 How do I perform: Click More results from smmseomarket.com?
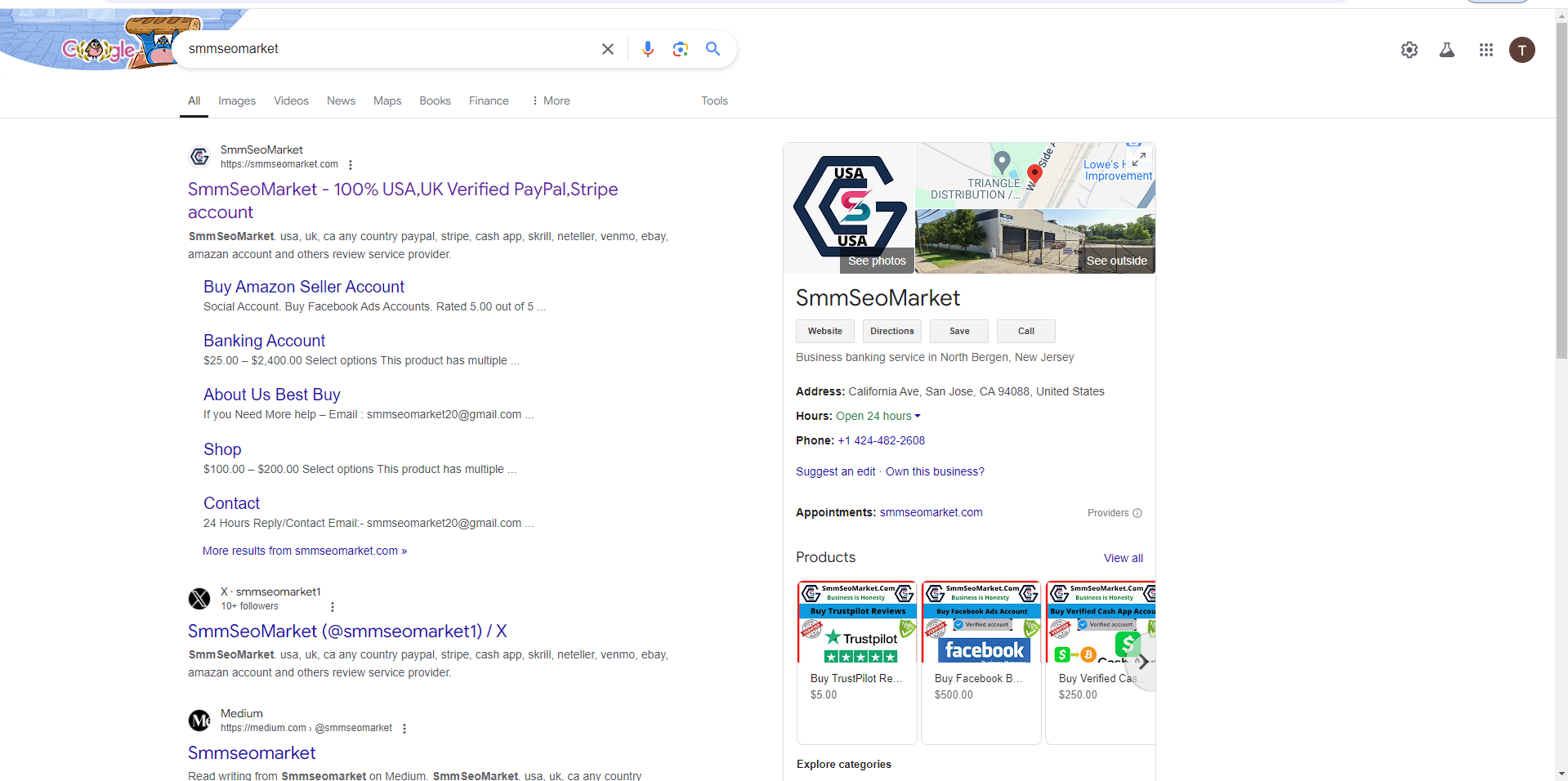pyautogui.click(x=305, y=551)
